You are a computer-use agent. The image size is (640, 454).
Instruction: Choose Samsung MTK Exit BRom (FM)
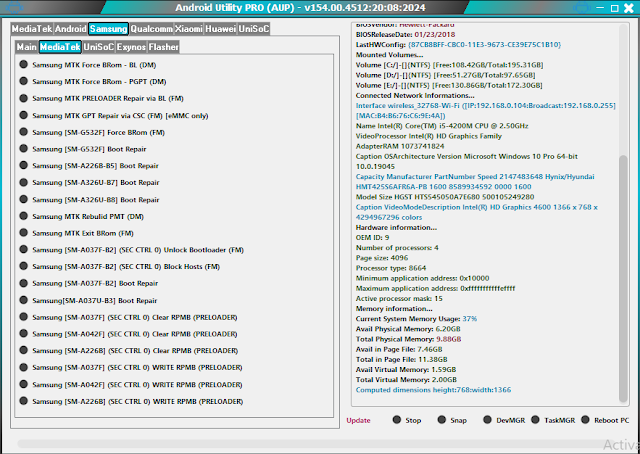(76, 233)
